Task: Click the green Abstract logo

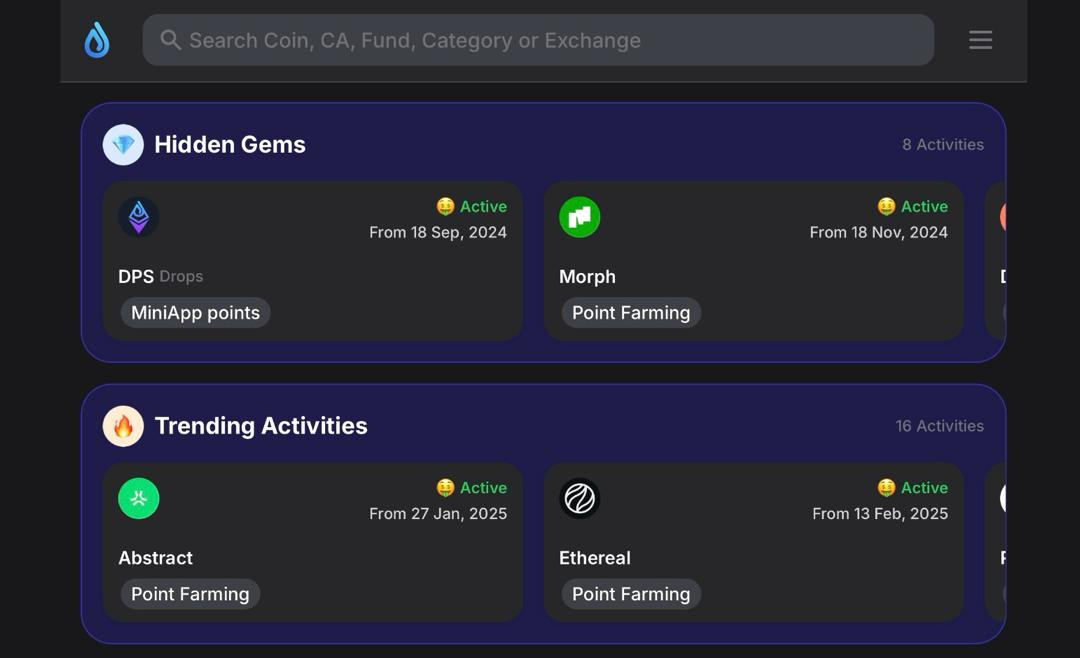Action: (x=139, y=498)
